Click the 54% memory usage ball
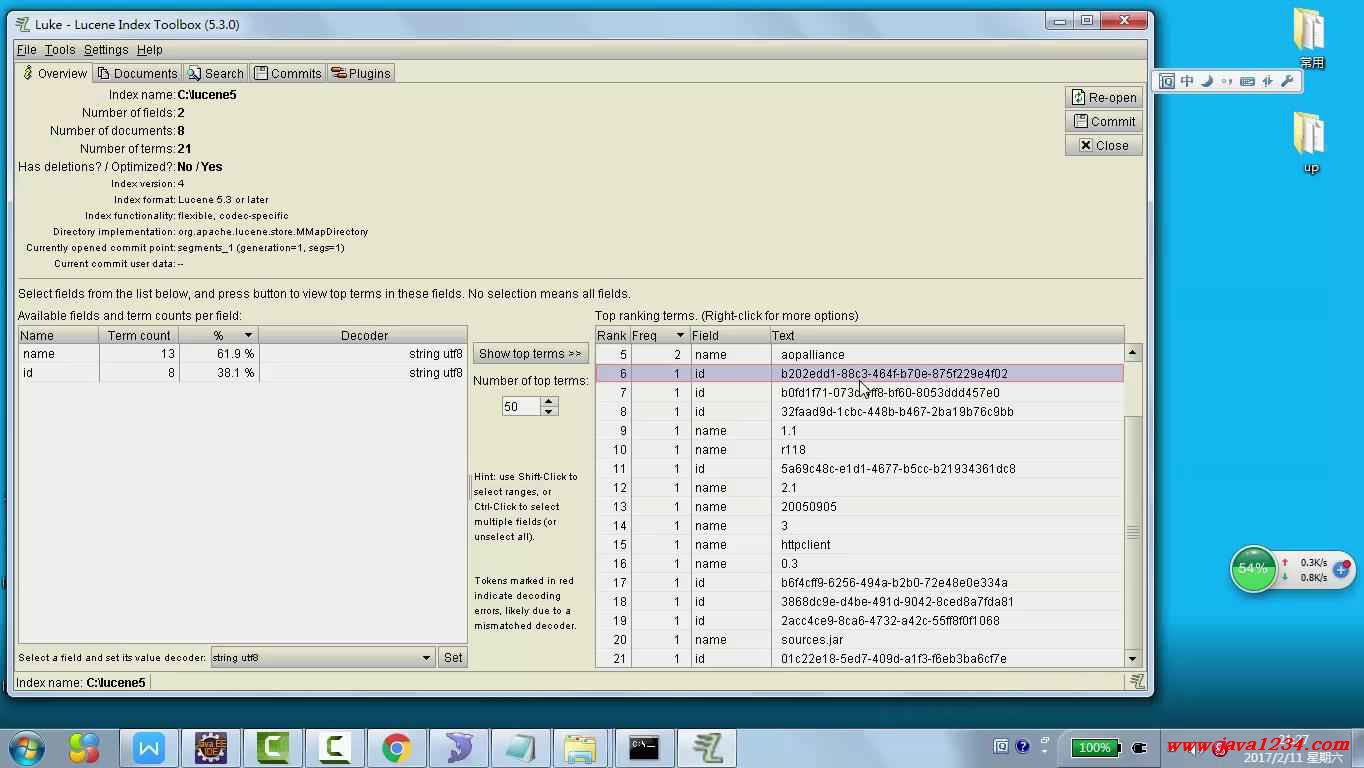This screenshot has height=768, width=1364. pyautogui.click(x=1253, y=569)
